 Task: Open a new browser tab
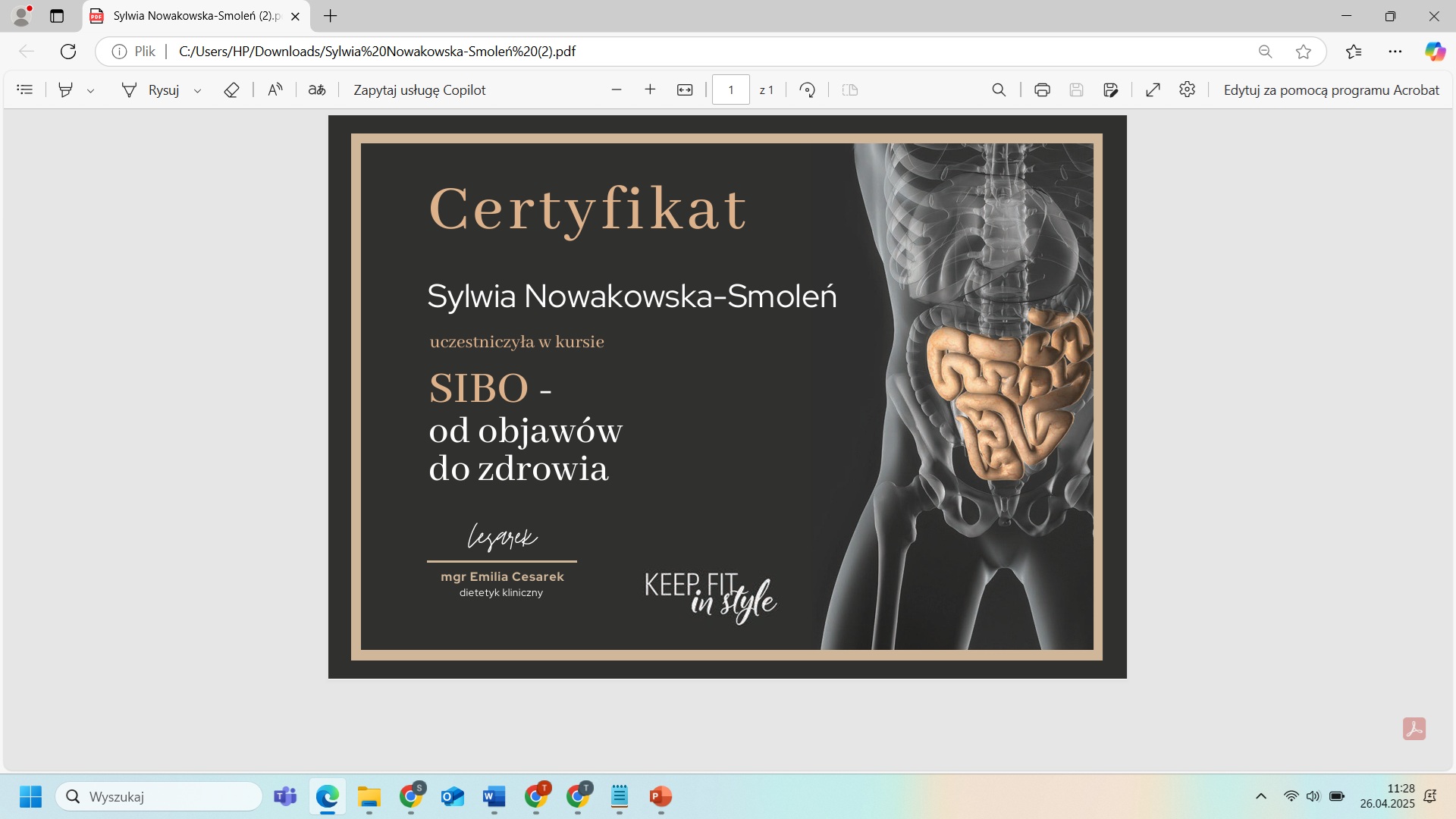coord(331,16)
